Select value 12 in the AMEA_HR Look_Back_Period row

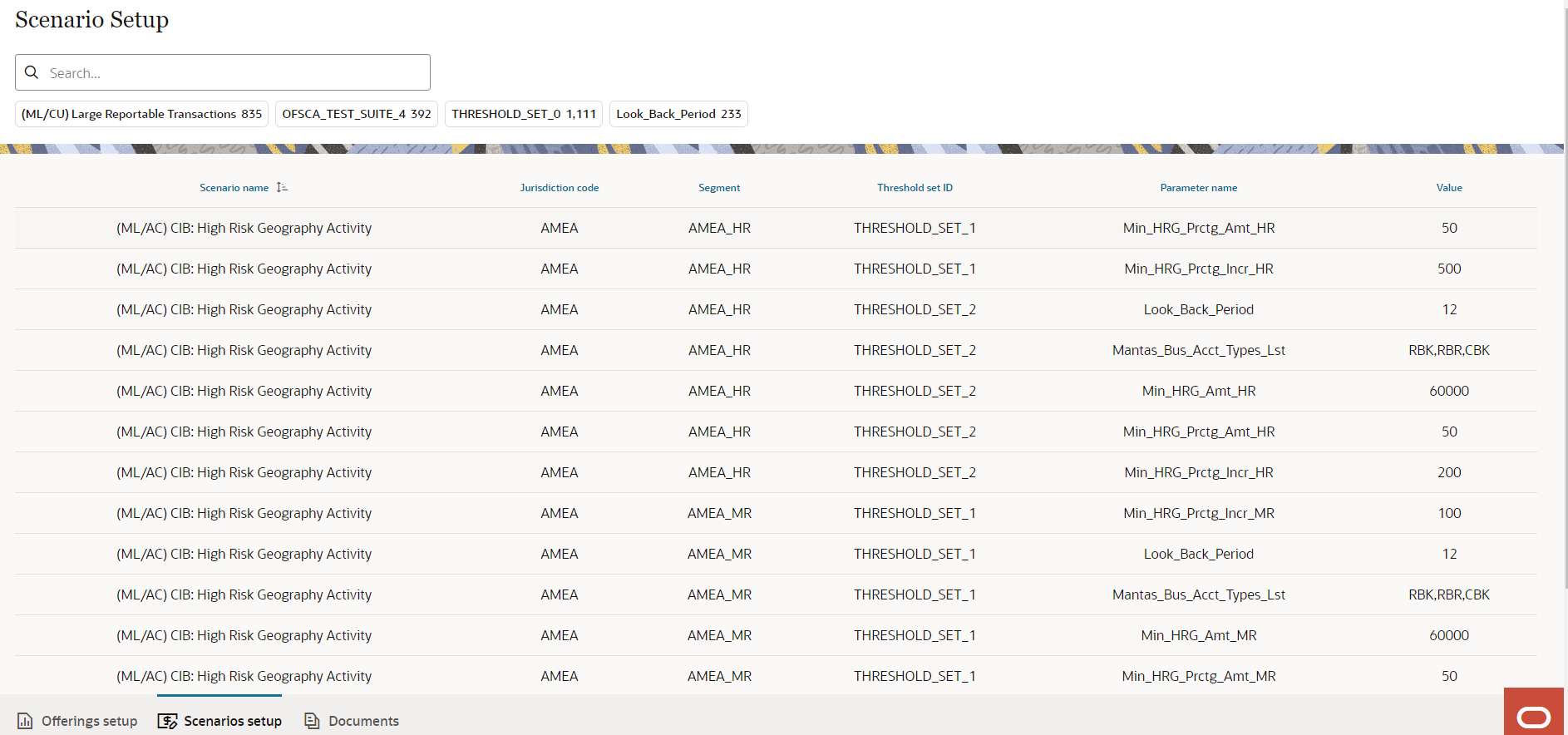click(x=1449, y=309)
